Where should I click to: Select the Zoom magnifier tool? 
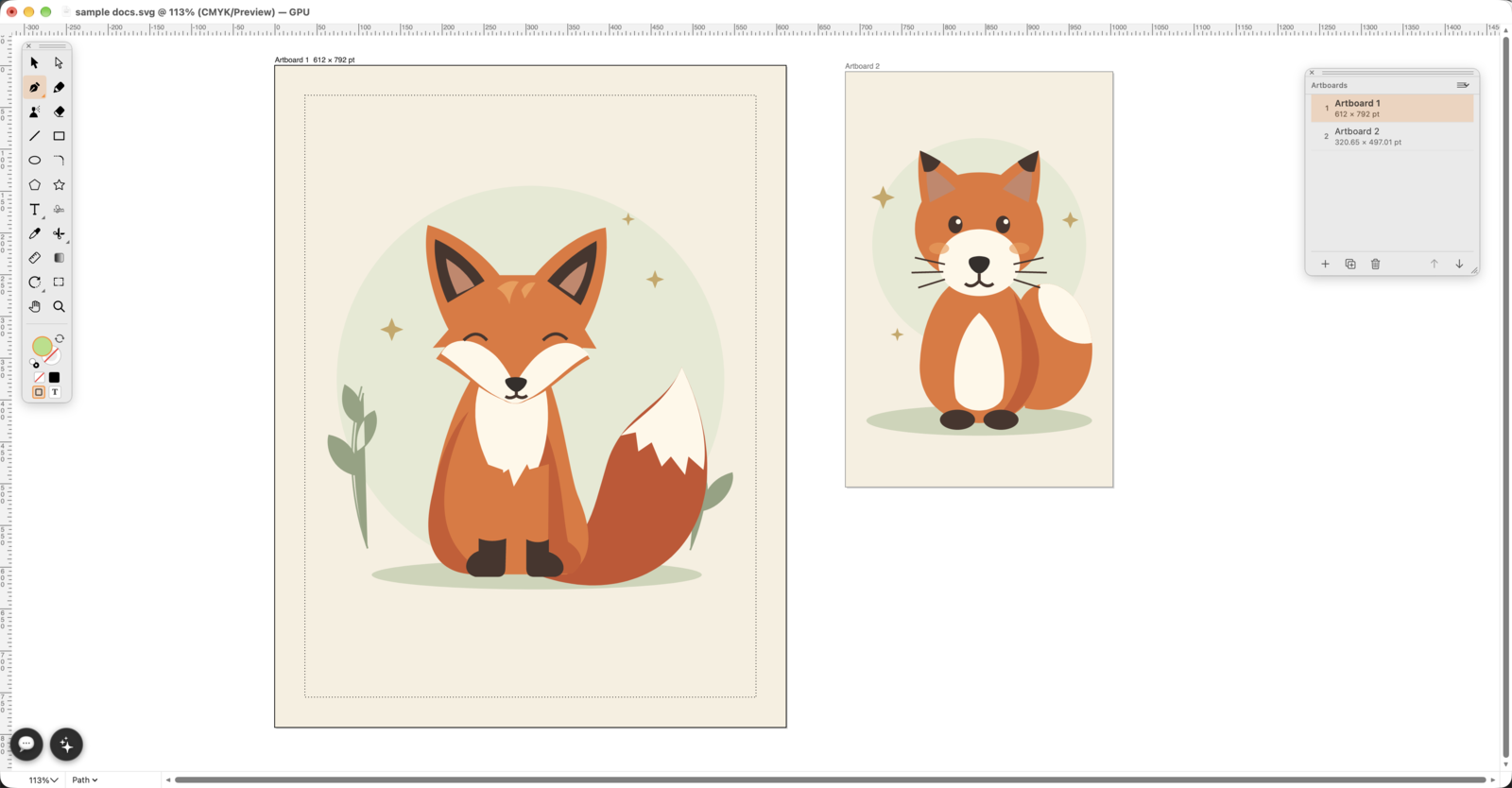click(59, 307)
